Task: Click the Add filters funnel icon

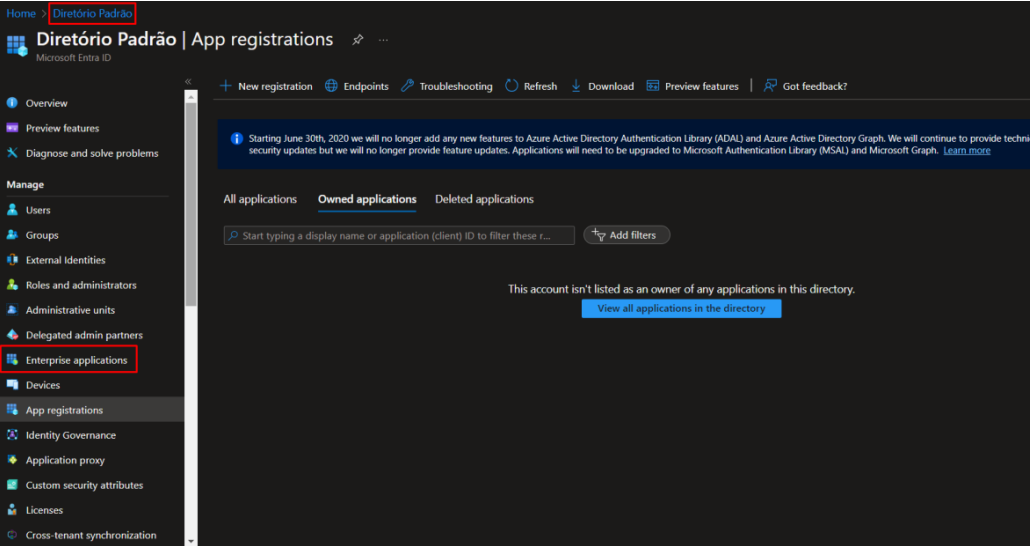Action: (598, 235)
